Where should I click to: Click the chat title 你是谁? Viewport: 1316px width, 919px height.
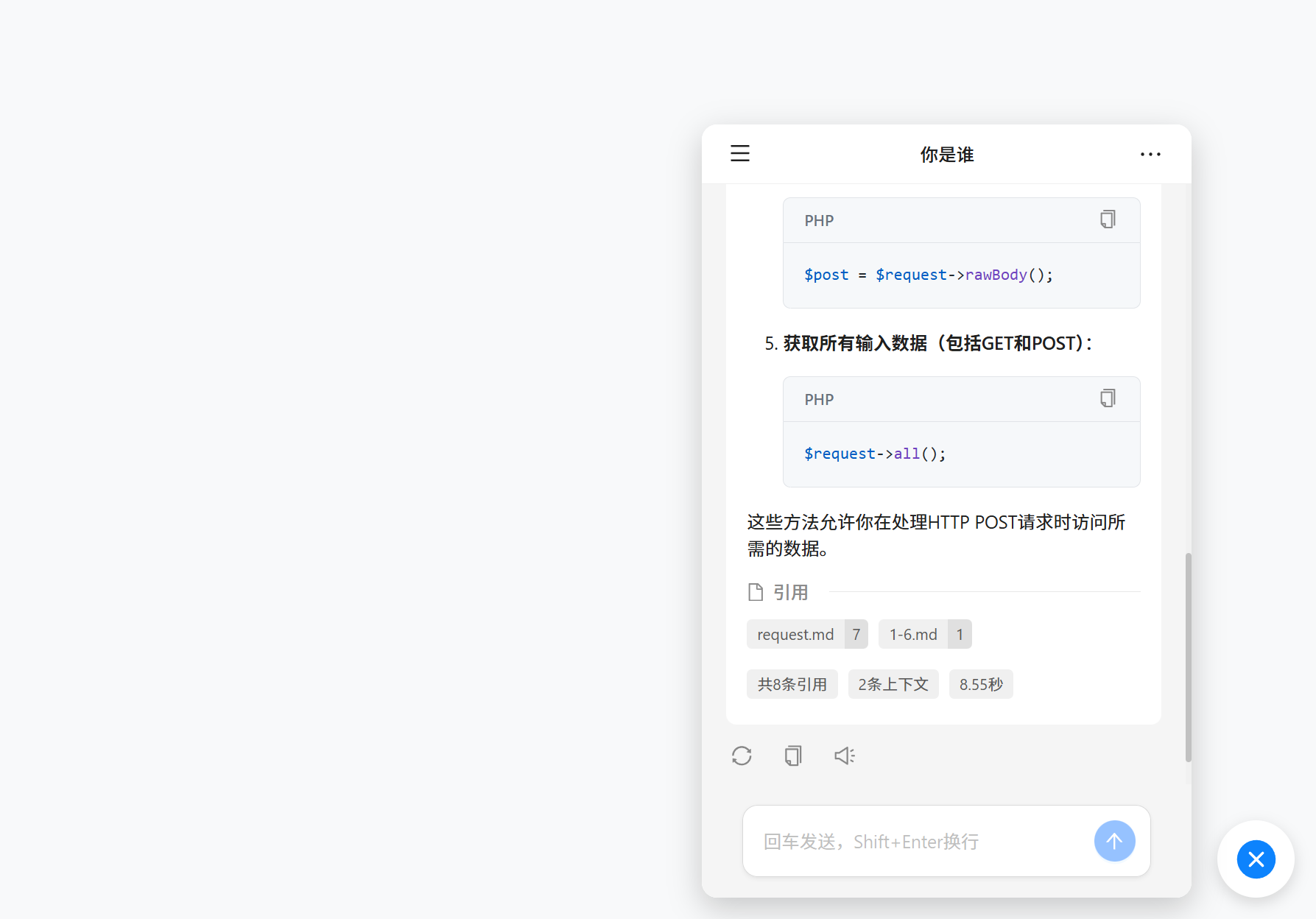click(x=946, y=154)
